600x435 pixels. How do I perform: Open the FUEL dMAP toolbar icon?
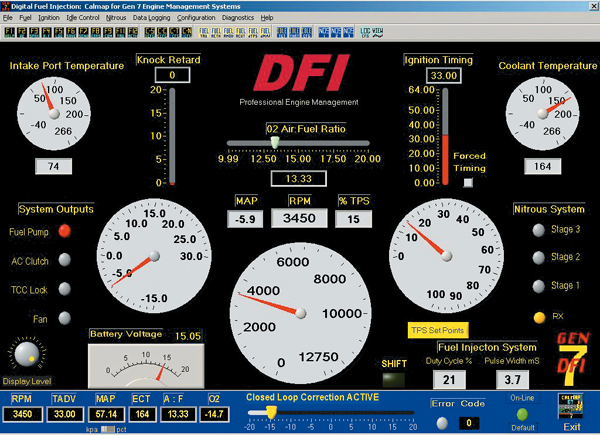point(265,32)
